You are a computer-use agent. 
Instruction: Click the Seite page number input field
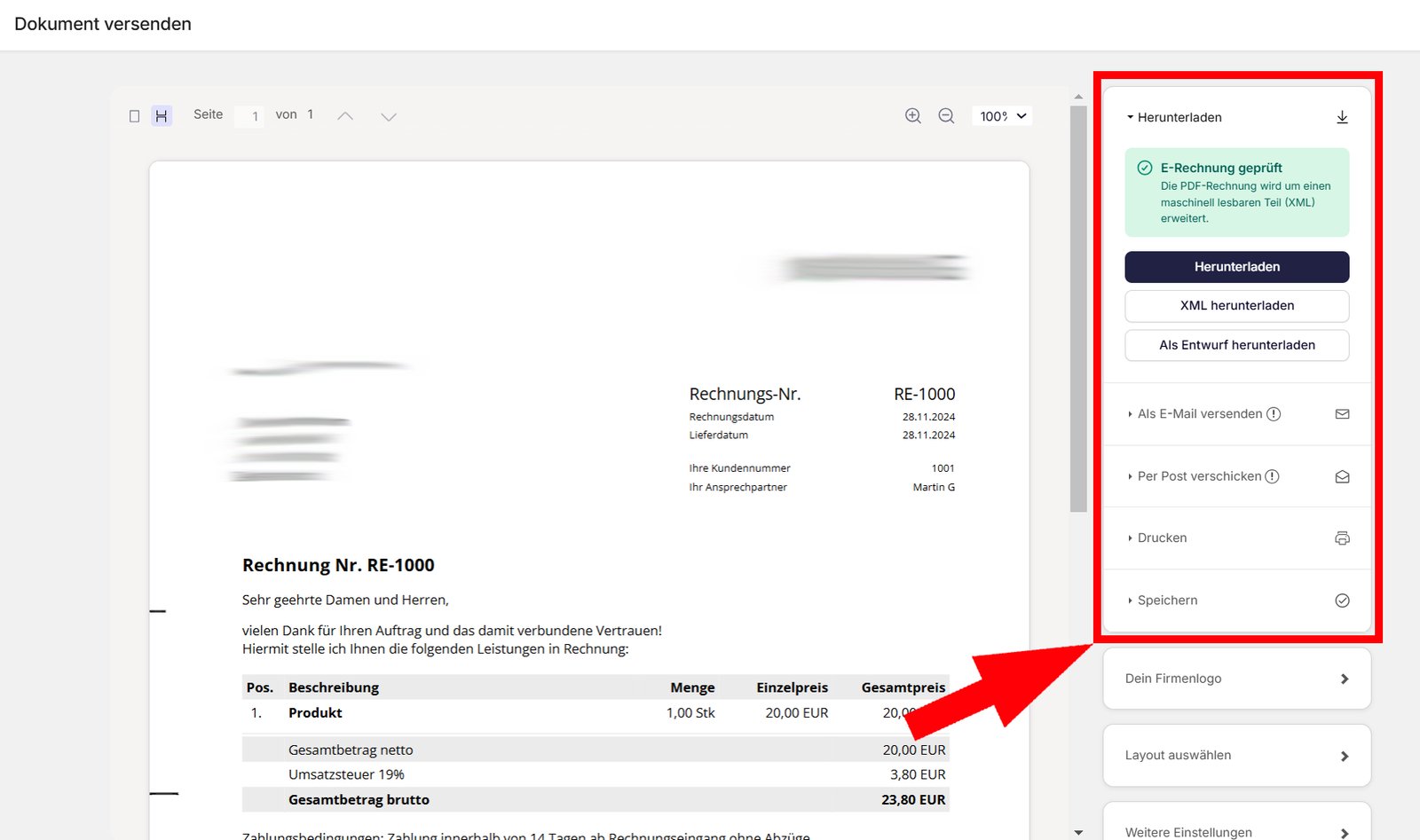[x=248, y=115]
